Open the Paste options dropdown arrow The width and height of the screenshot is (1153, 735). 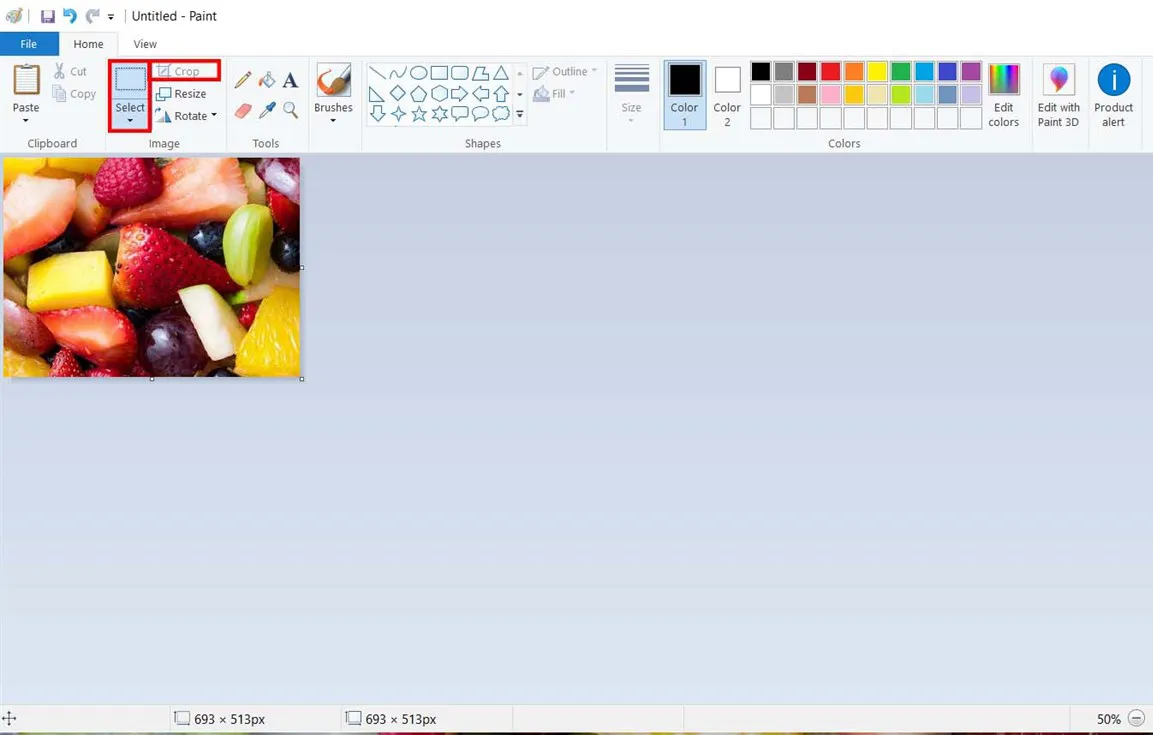(26, 121)
